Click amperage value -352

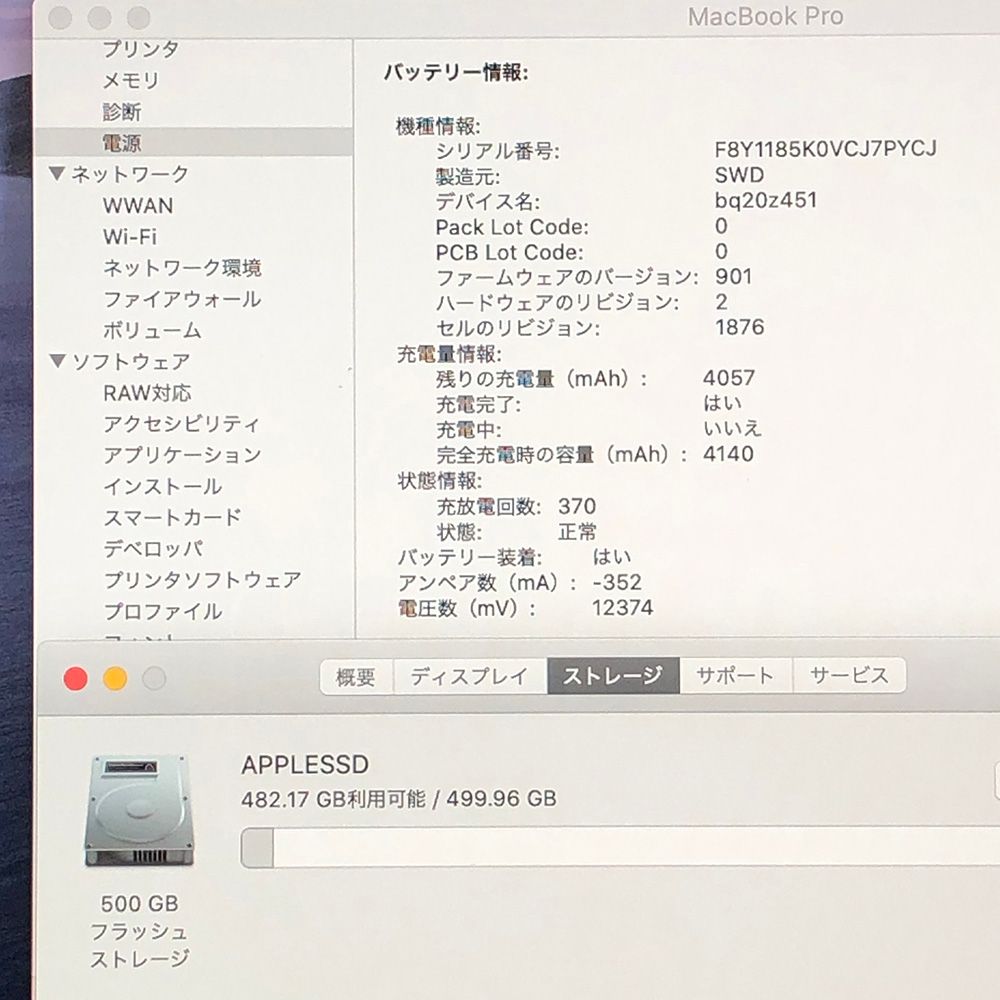click(x=617, y=582)
